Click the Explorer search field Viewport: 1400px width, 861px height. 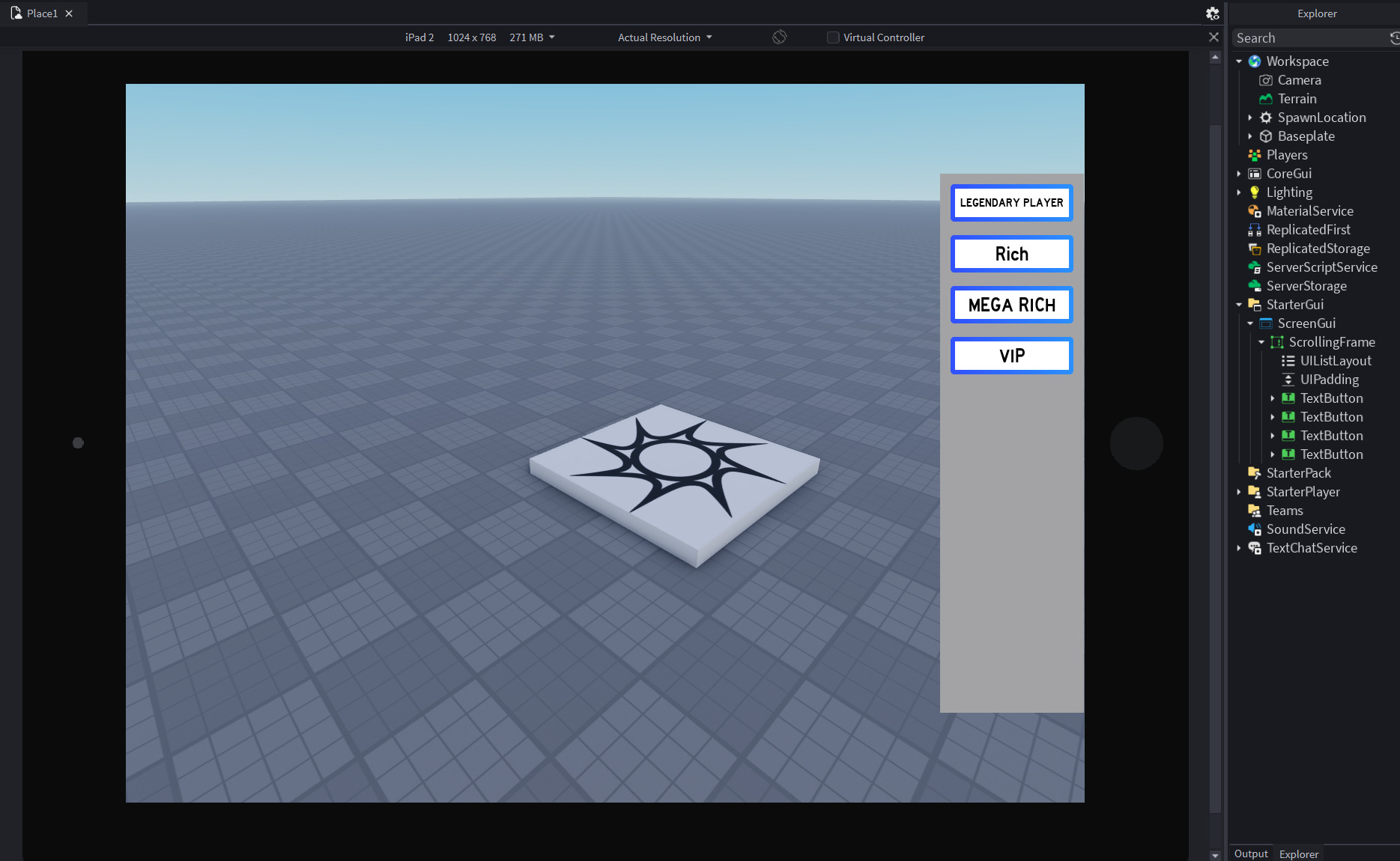pos(1311,38)
